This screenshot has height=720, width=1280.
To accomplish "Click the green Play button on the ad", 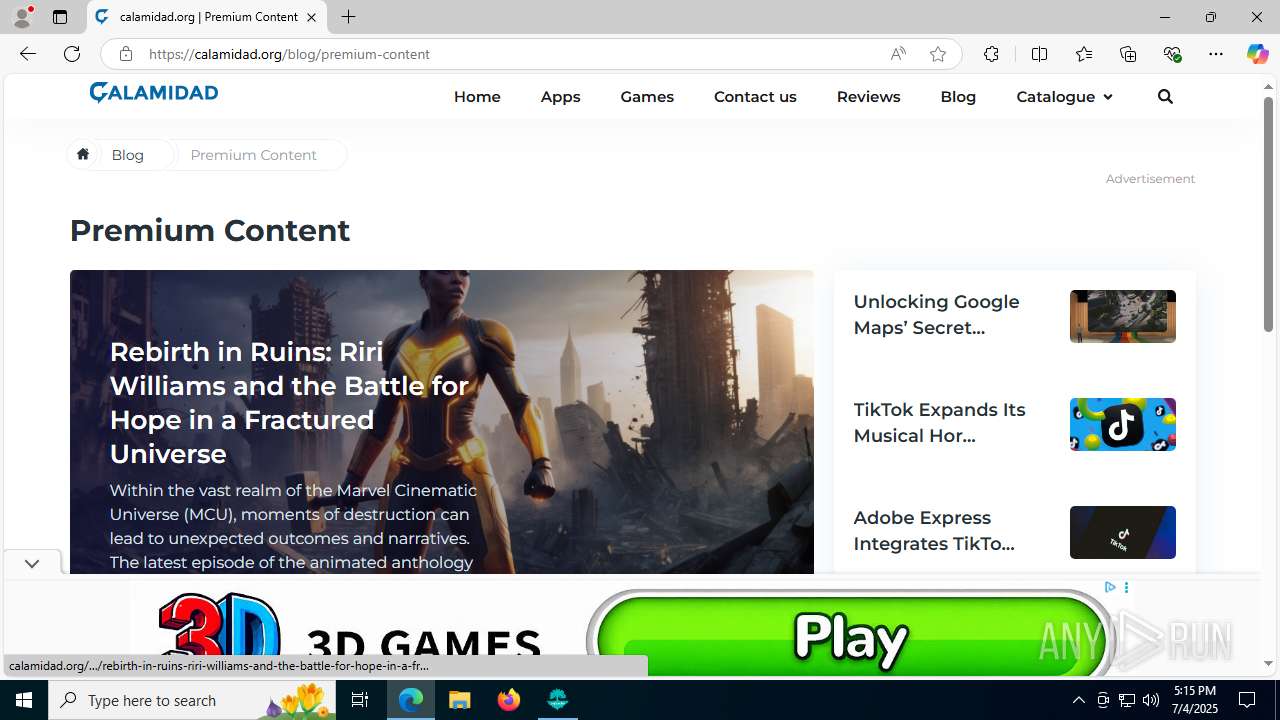I will click(850, 637).
